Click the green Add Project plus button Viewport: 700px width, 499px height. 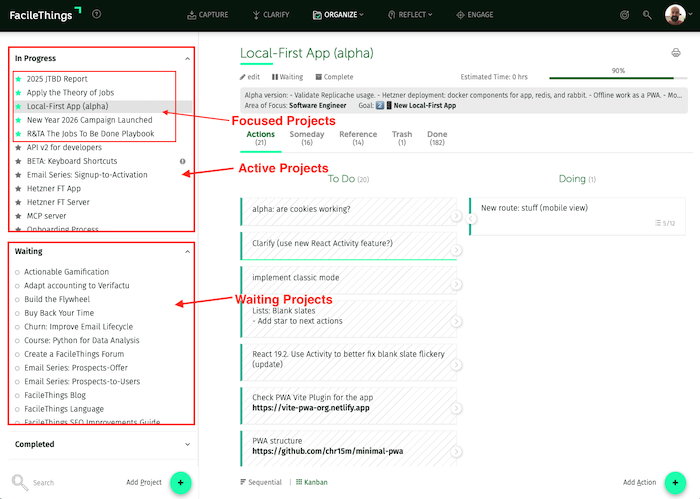coord(181,482)
